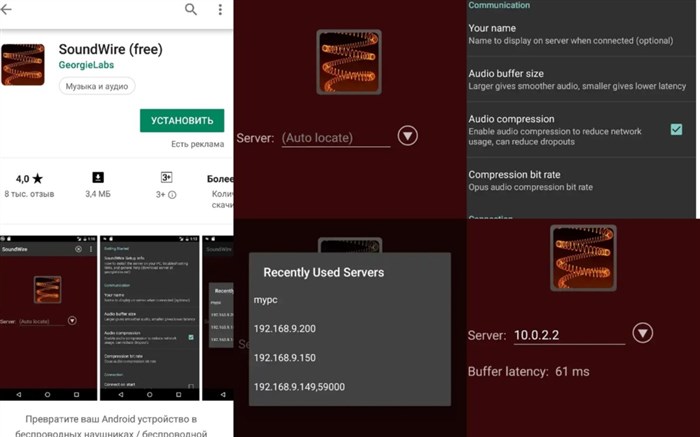Viewport: 700px width, 437px height.
Task: Open the Your name setting
Action: [583, 34]
